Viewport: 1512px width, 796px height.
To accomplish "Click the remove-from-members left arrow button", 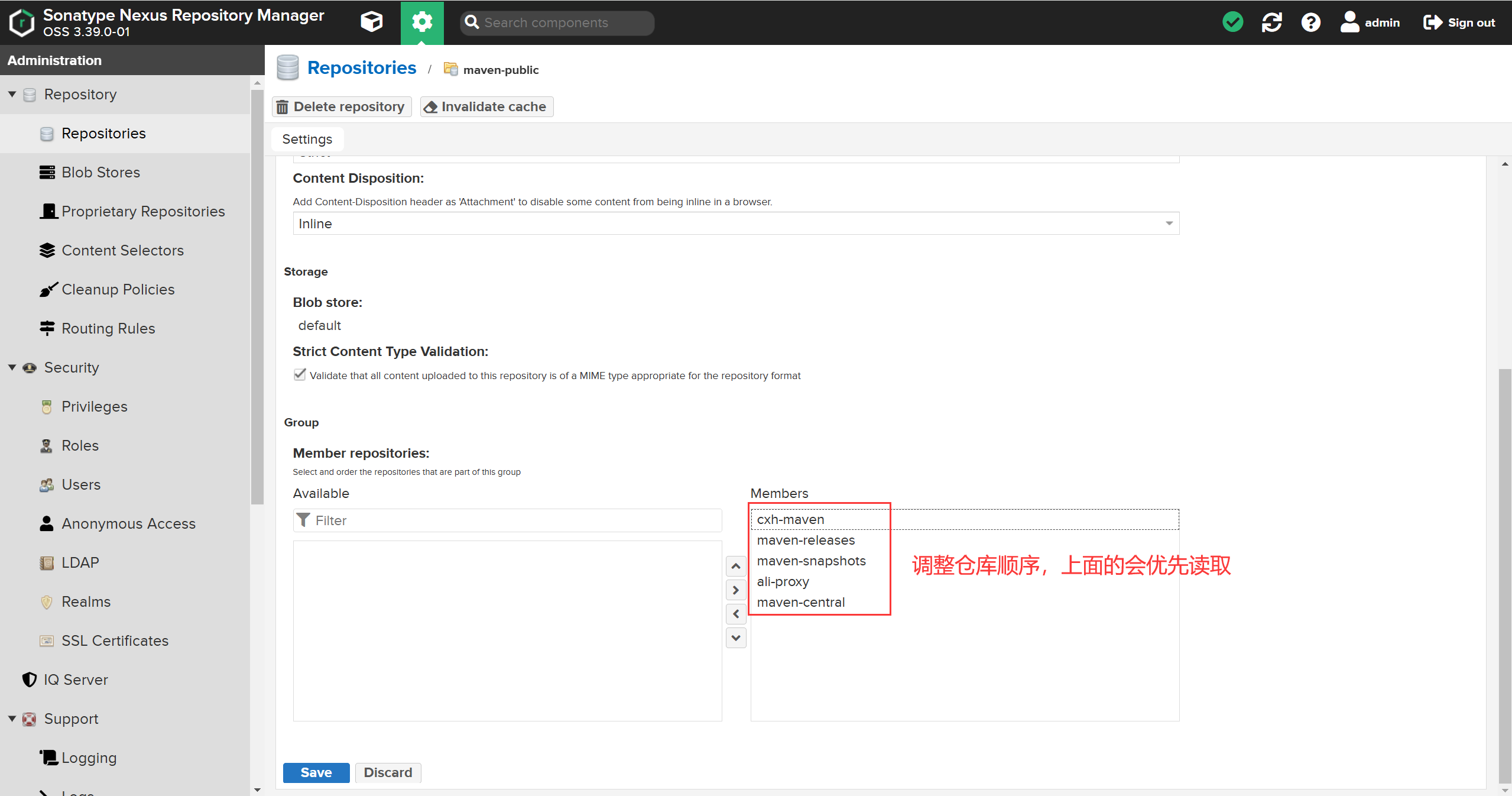I will point(735,614).
